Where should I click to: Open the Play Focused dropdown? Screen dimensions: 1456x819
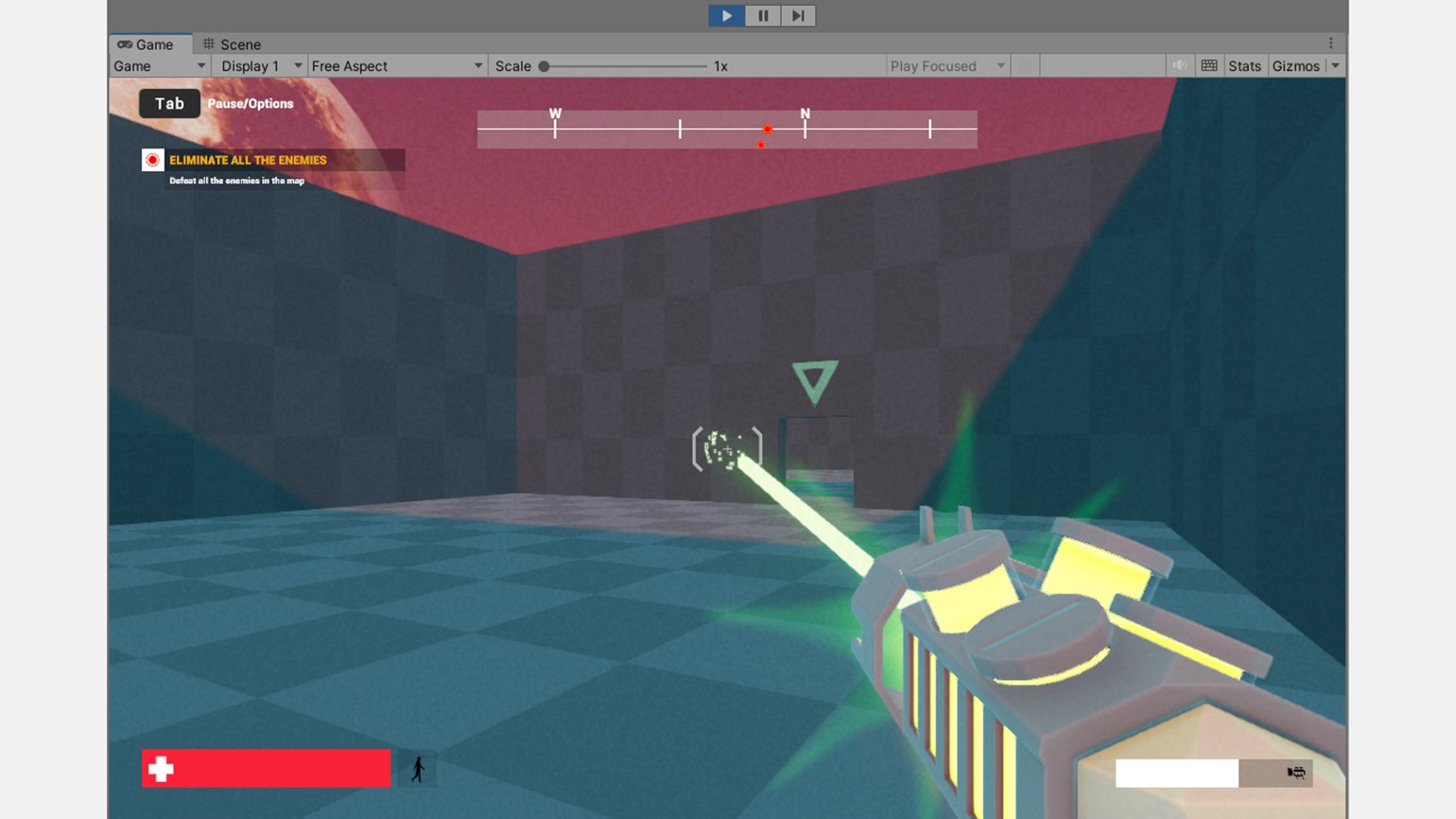[945, 66]
